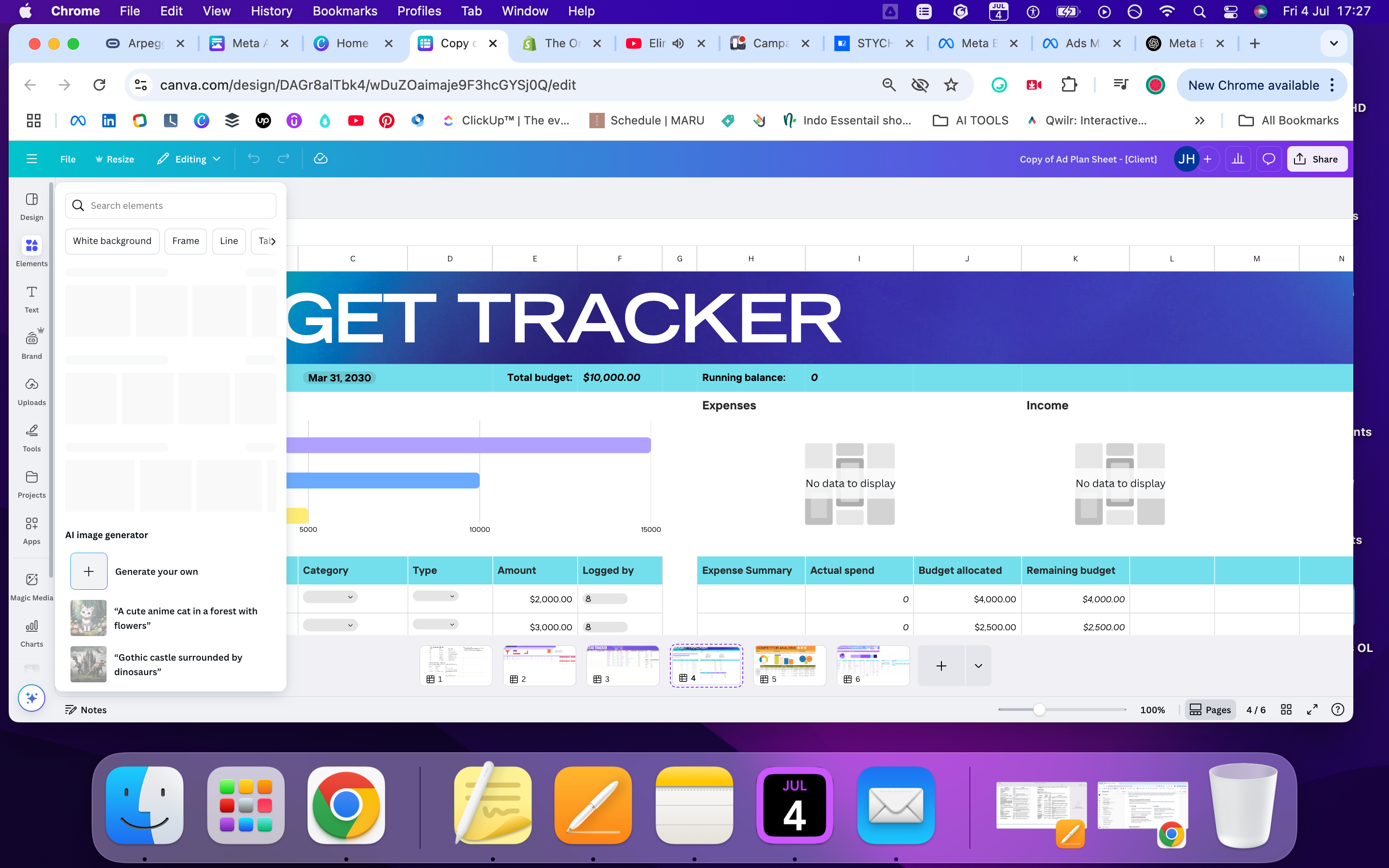
Task: Open Chrome's History menu
Action: 272,12
